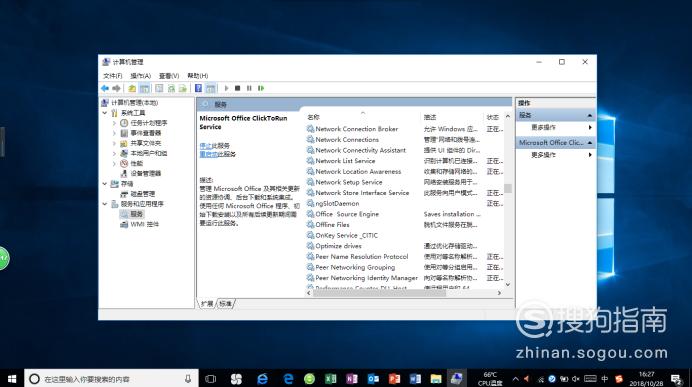Sort by the 描述 column header
The width and height of the screenshot is (692, 387).
point(452,117)
